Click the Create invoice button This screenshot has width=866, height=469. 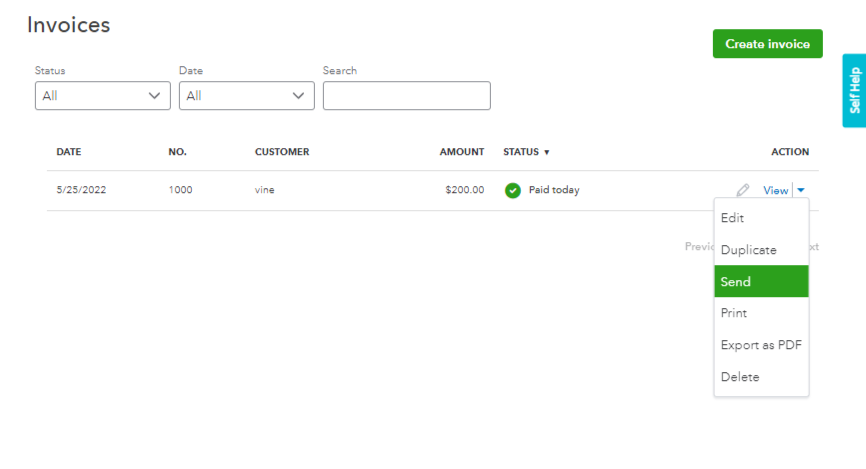click(x=767, y=44)
